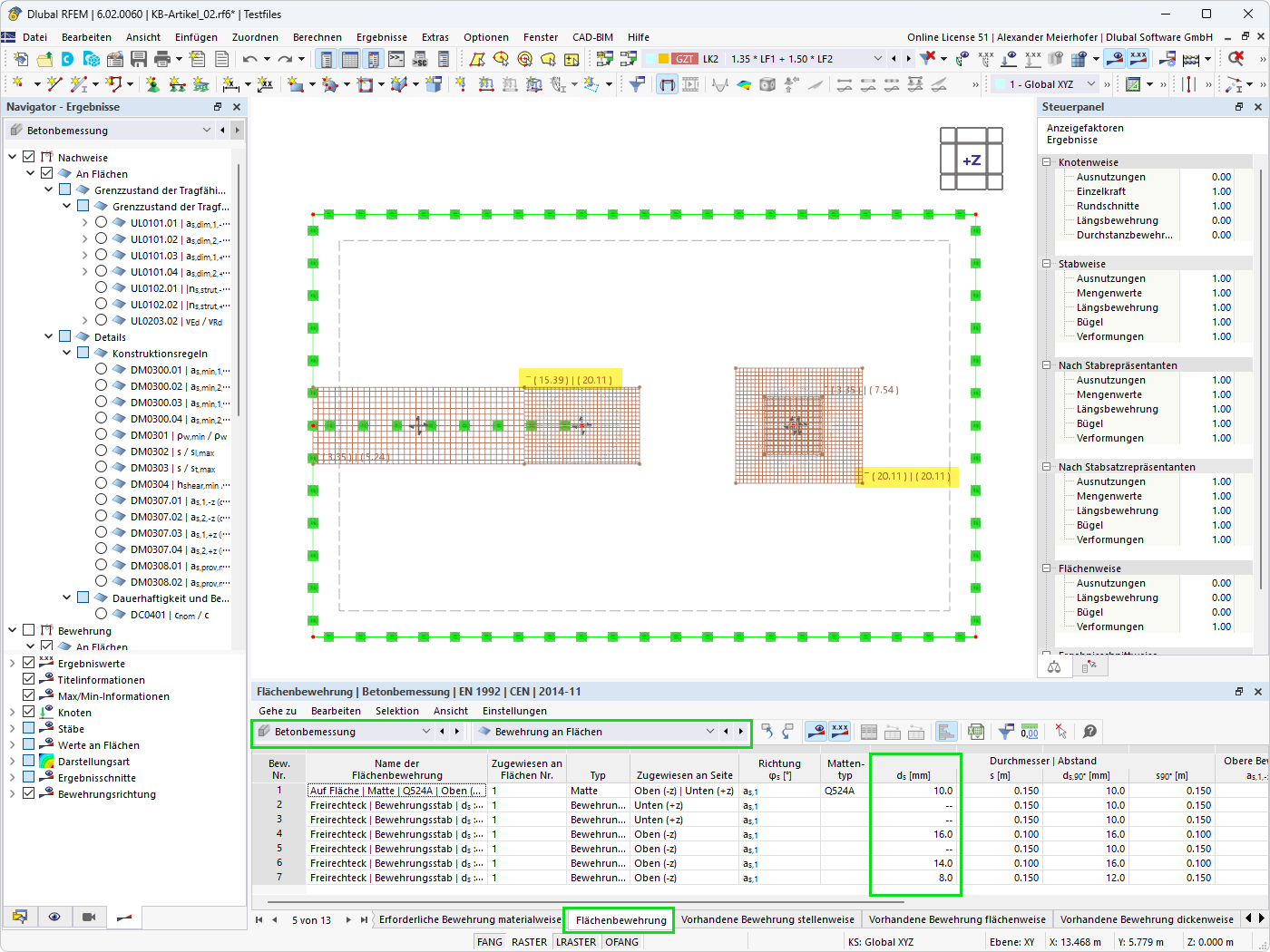Open the Berechnen menu

317,37
